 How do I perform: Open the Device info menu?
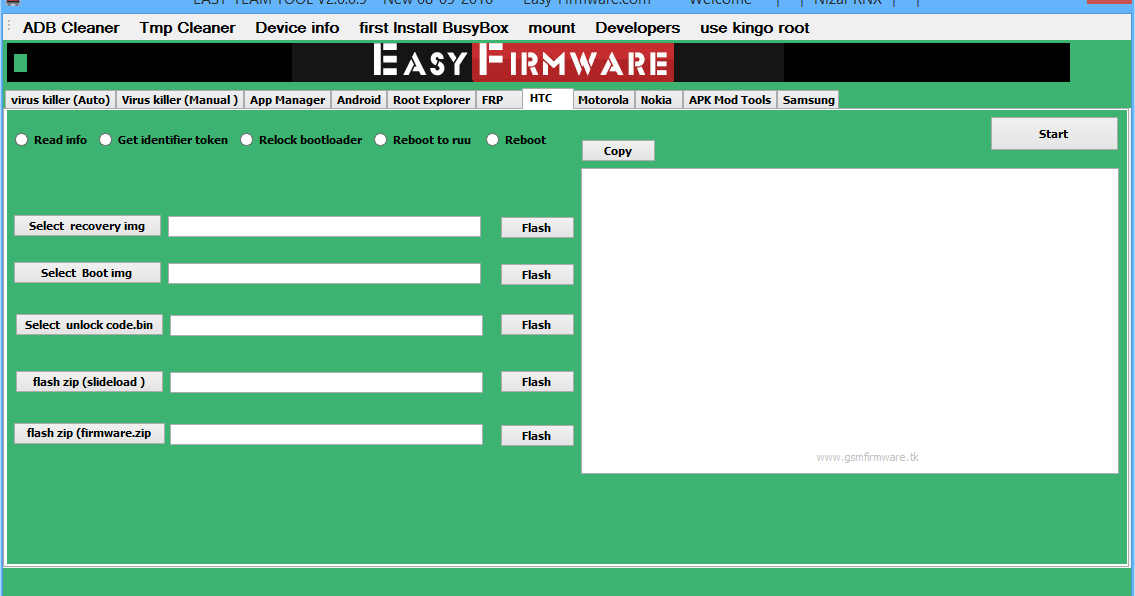(x=297, y=28)
